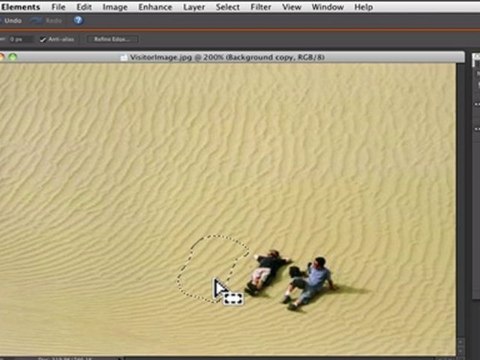This screenshot has width=480, height=360.
Task: Open the Filter menu
Action: tap(261, 7)
